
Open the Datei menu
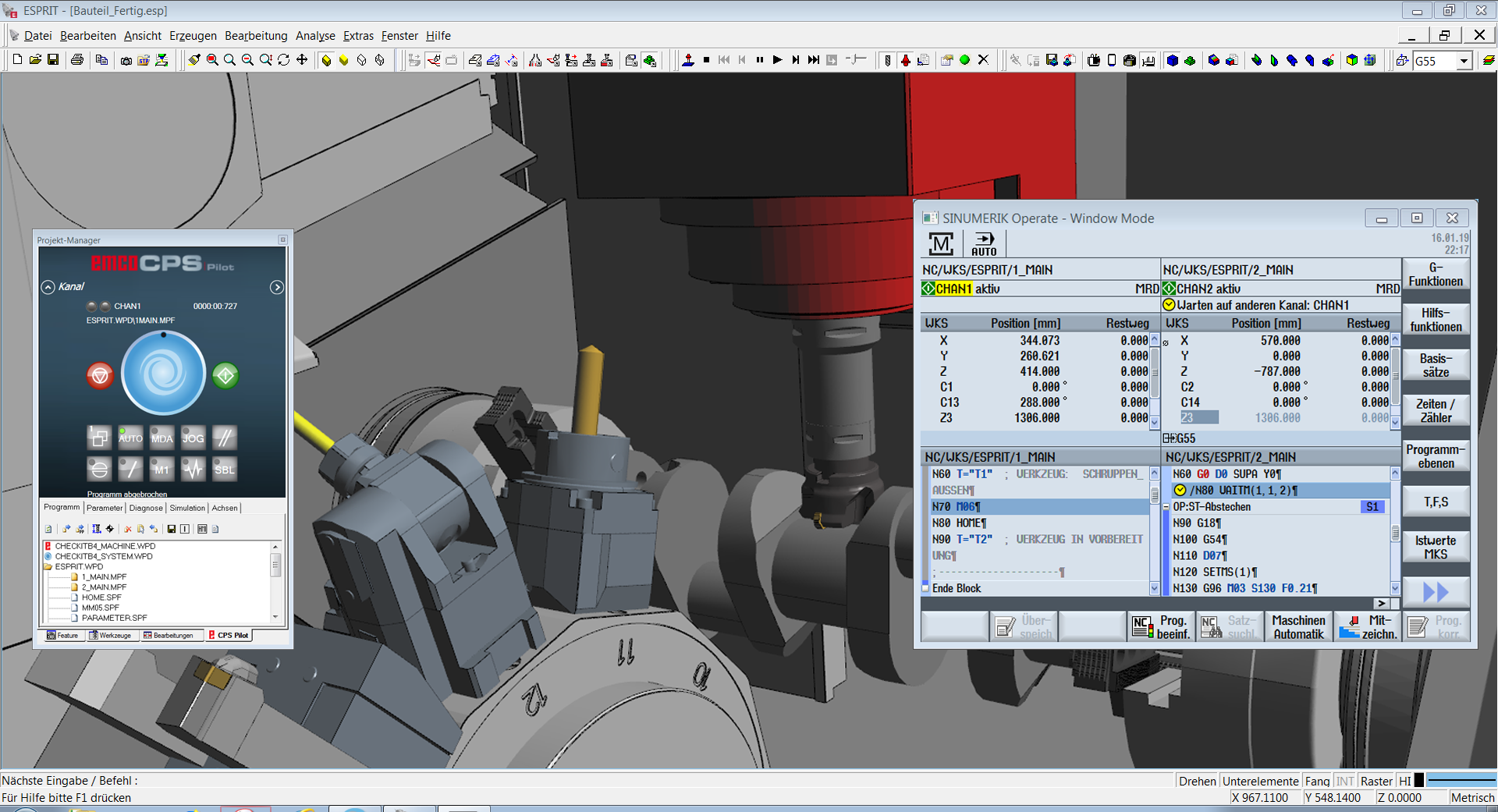[x=37, y=36]
